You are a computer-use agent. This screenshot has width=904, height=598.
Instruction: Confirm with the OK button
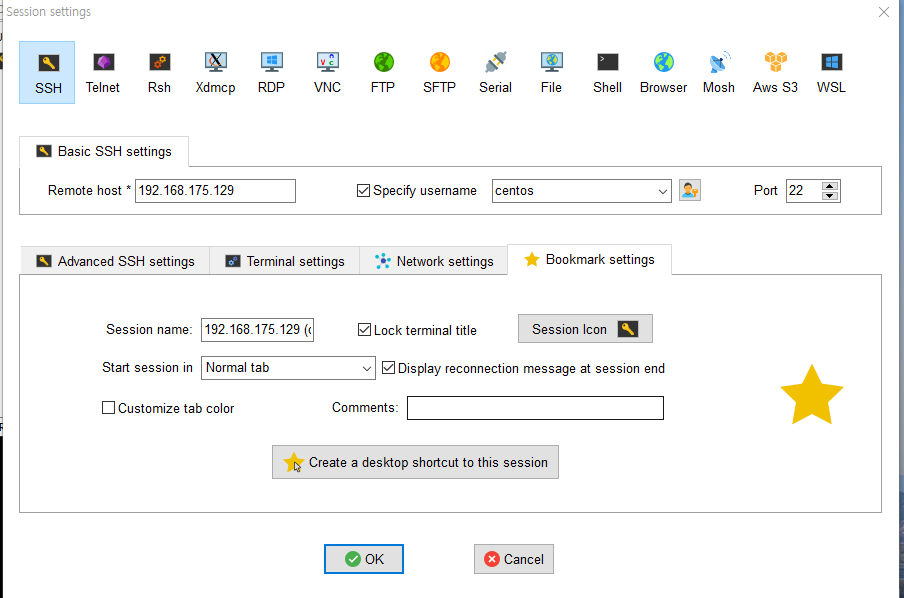(x=364, y=559)
